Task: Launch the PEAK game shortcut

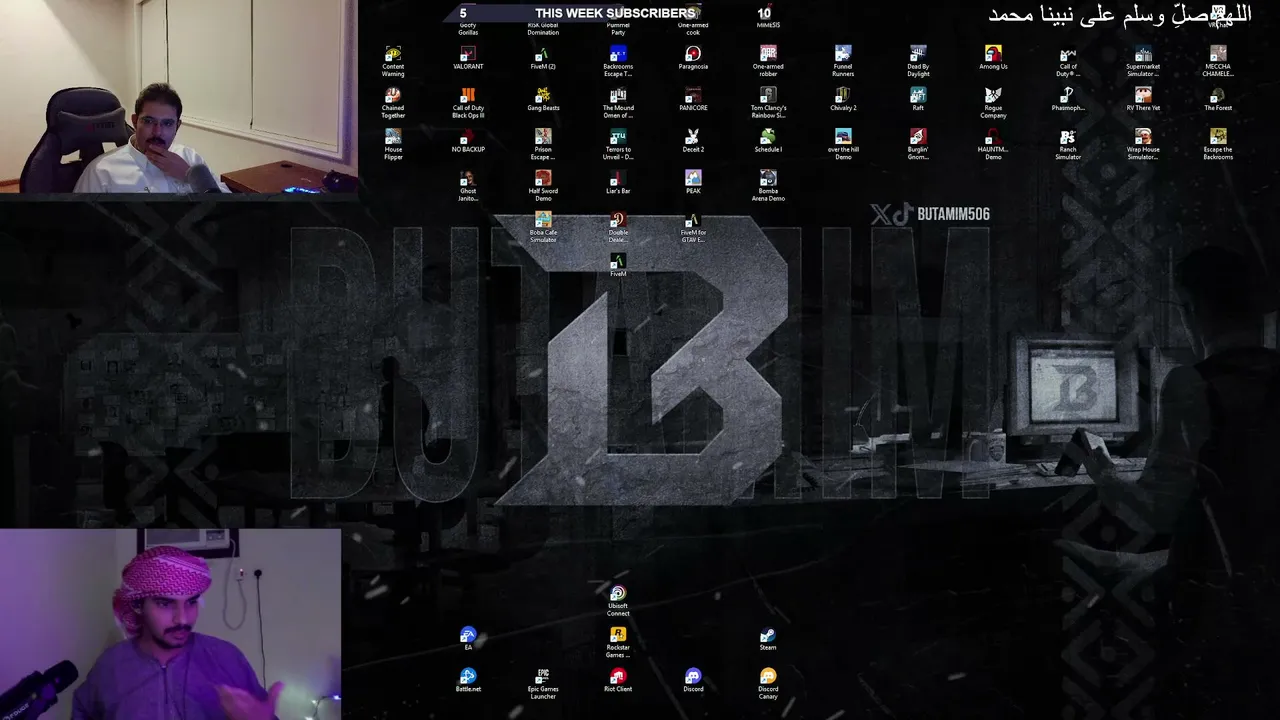Action: tap(693, 183)
